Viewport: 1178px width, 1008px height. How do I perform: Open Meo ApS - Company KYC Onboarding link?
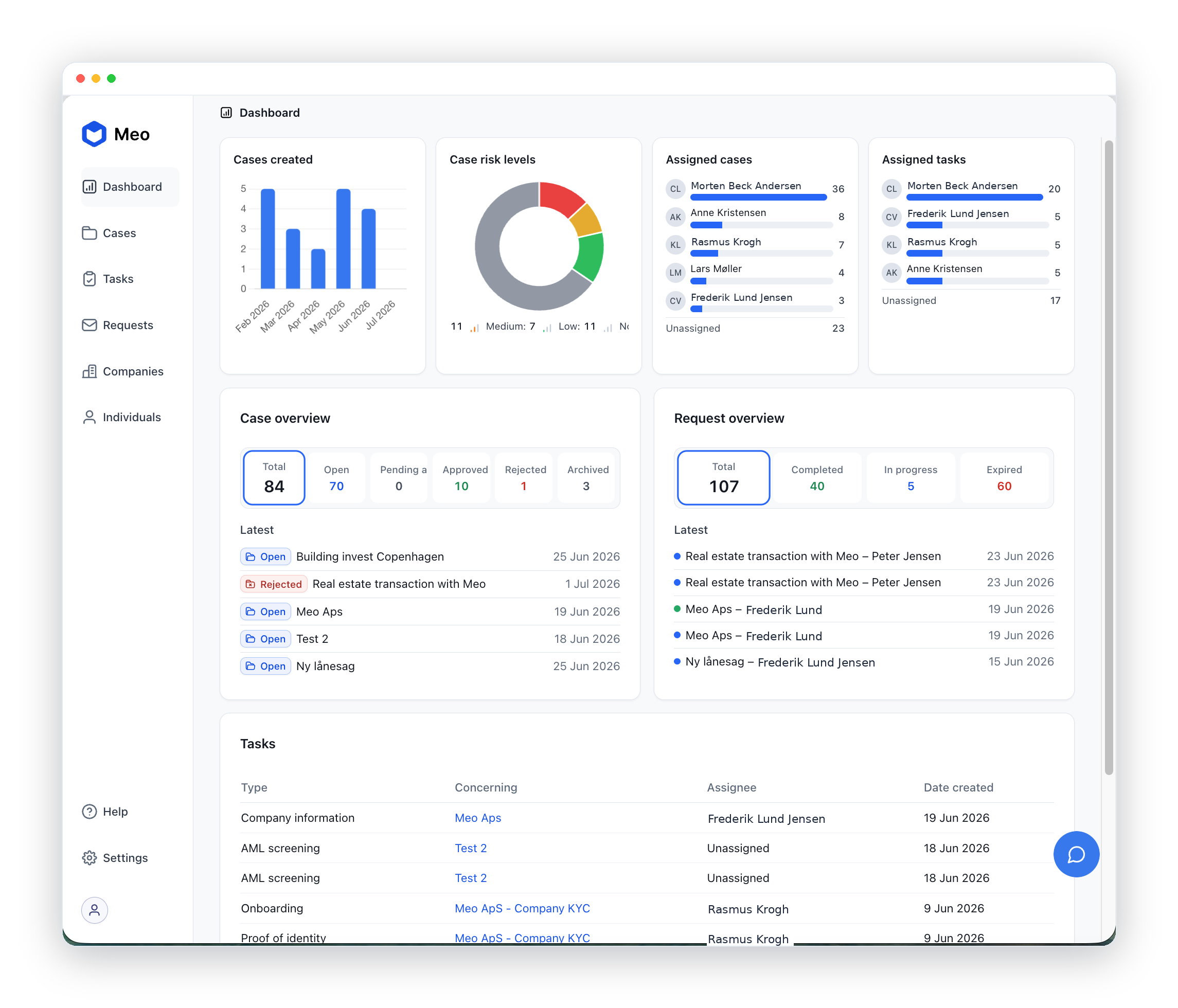pos(523,908)
